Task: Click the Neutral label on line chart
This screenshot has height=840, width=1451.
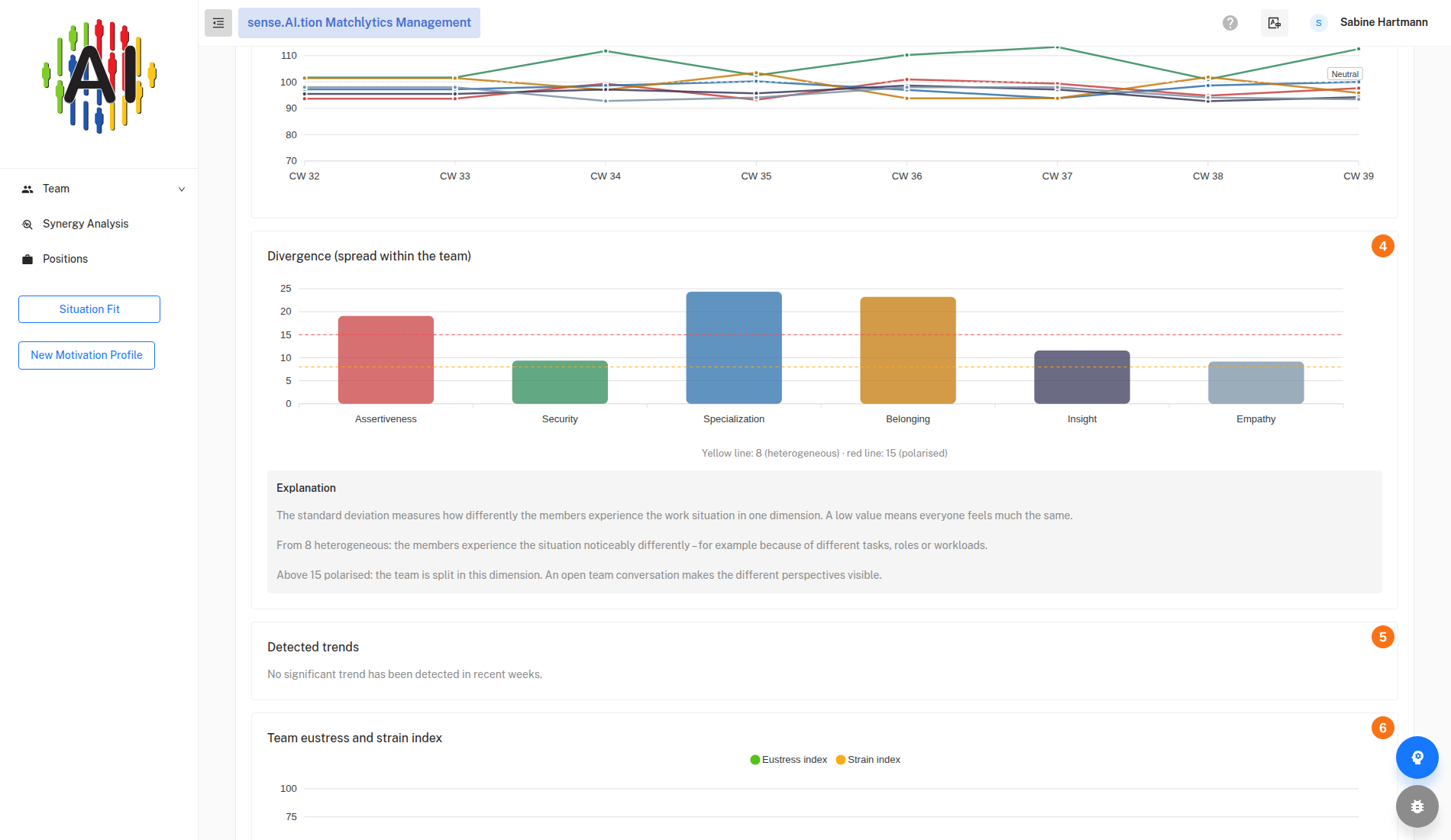Action: tap(1345, 74)
